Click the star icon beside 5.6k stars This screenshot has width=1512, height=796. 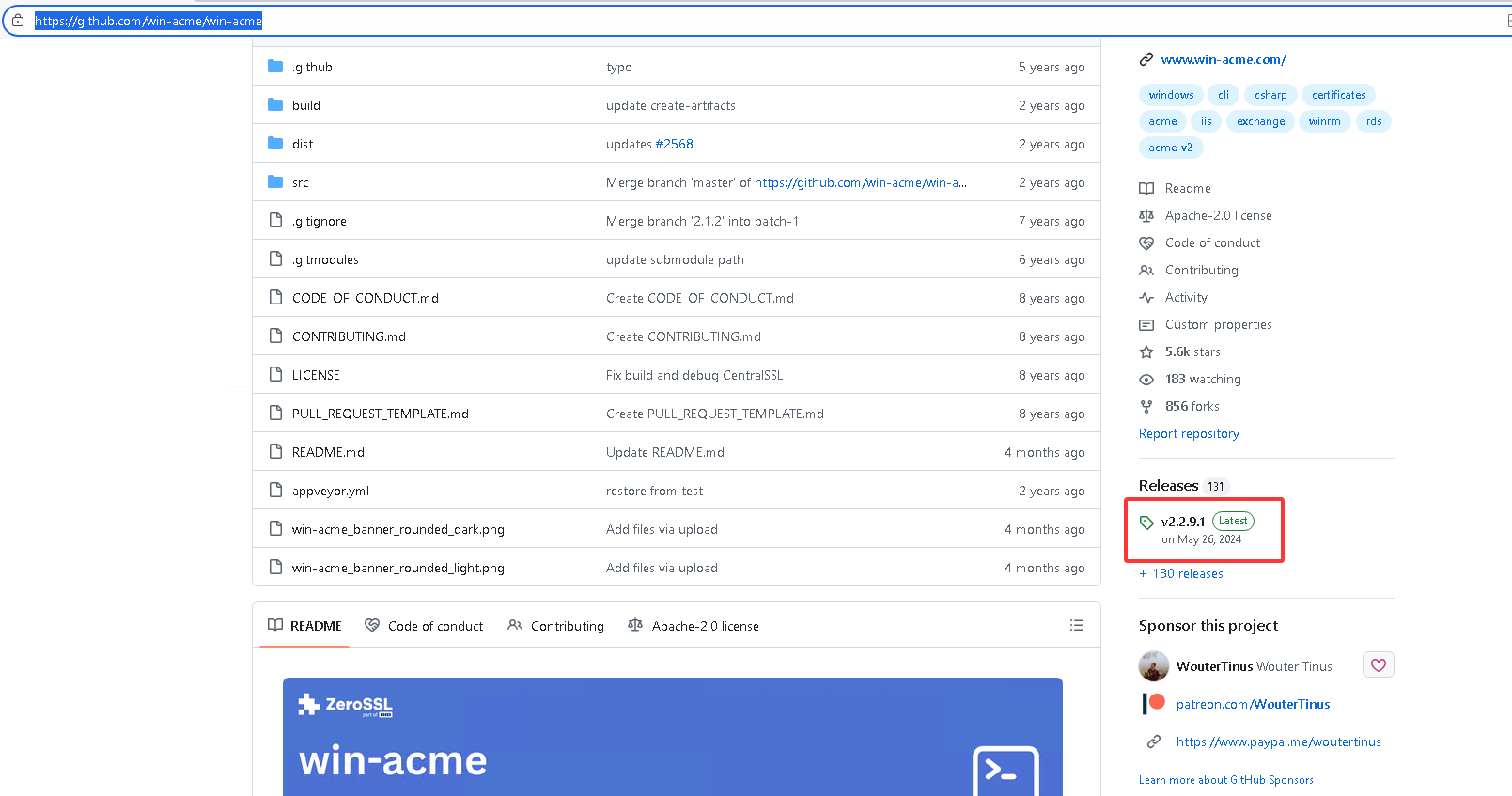(x=1146, y=351)
